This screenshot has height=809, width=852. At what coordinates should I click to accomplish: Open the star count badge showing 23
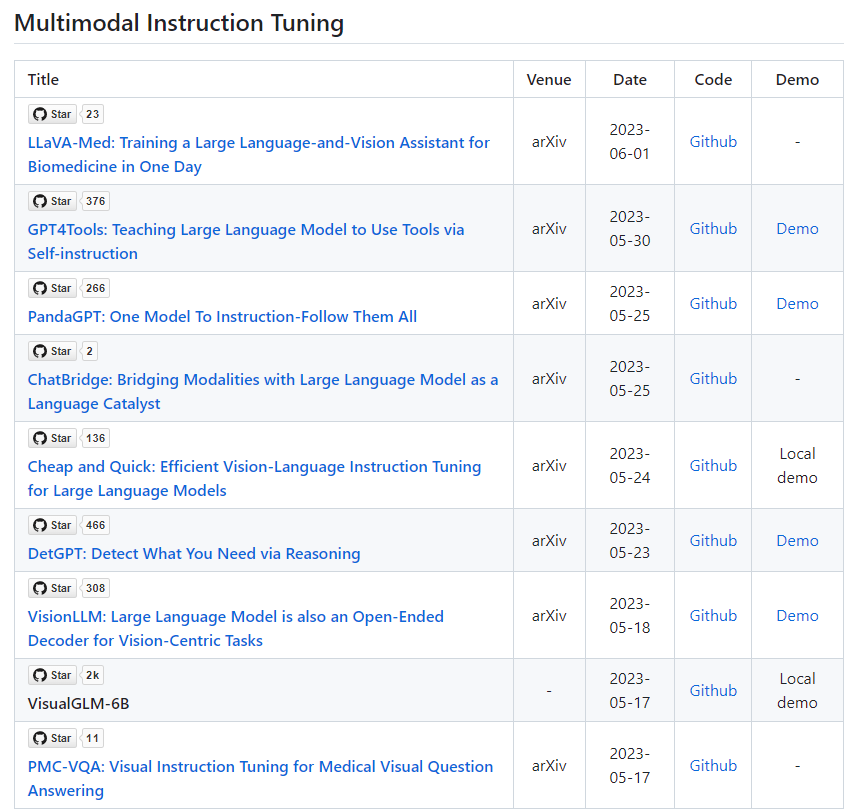click(92, 114)
